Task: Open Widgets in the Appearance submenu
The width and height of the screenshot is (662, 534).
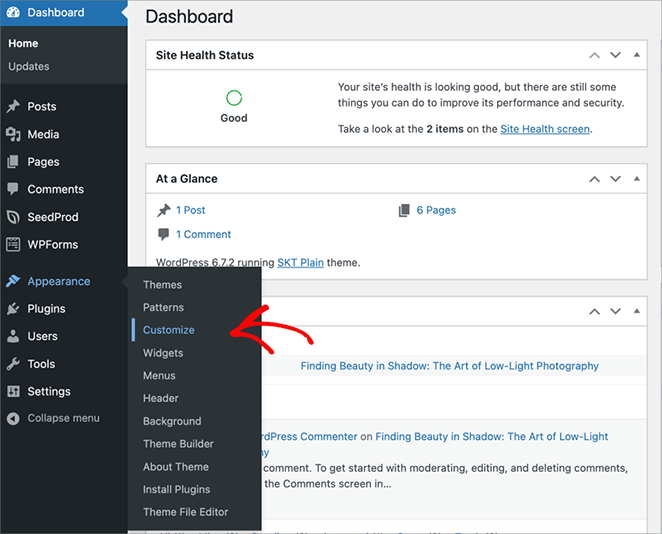Action: coord(163,353)
